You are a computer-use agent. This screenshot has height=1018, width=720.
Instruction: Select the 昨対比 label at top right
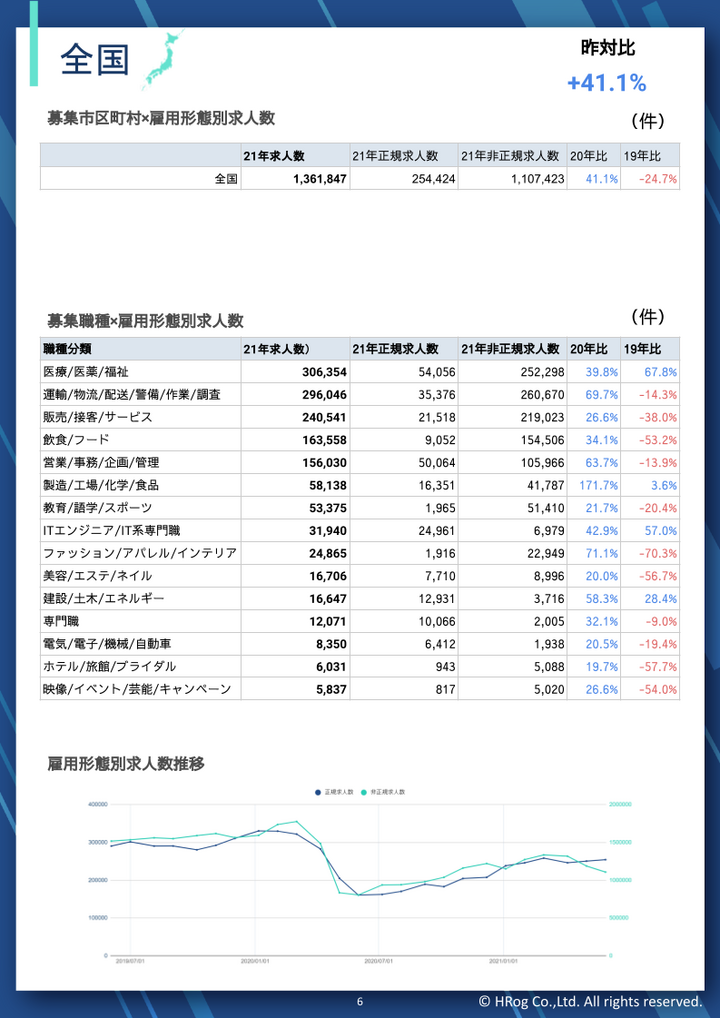tap(607, 47)
